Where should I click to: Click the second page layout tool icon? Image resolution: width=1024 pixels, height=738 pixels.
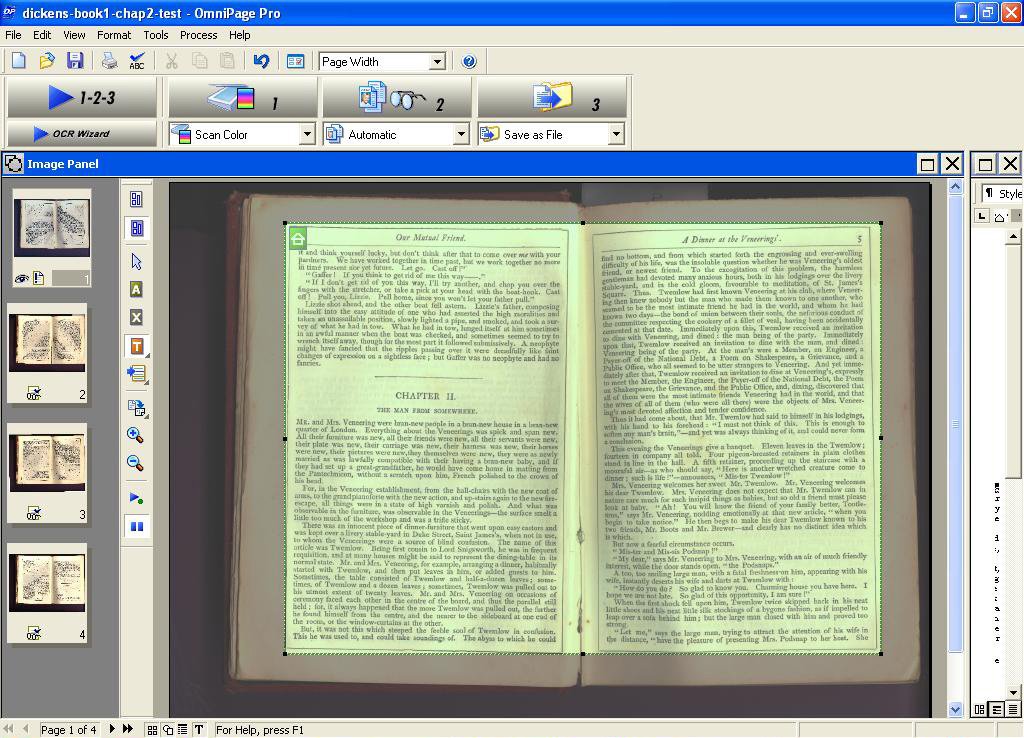click(x=136, y=228)
